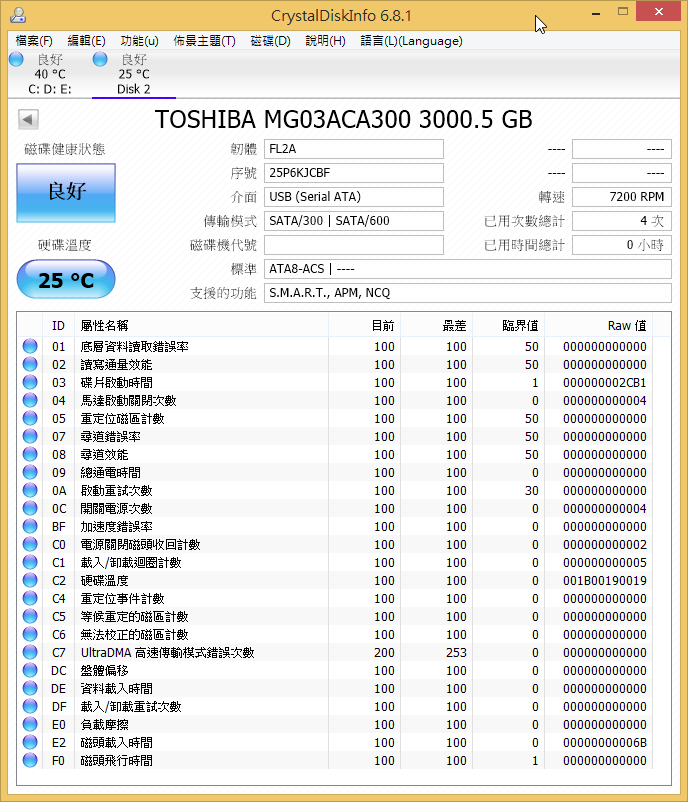The image size is (688, 802).
Task: Click the drive title TOSHIBA MG03ACA300 3000.5 GB
Action: pyautogui.click(x=344, y=119)
